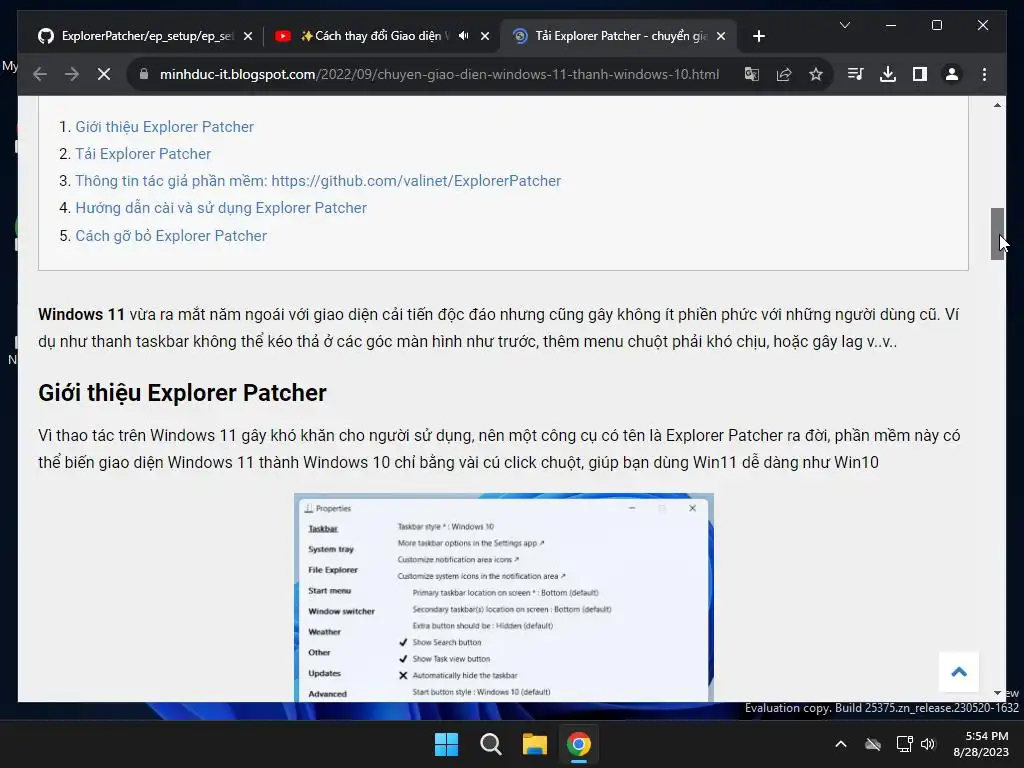Share this page via share icon
Screen dimensions: 1024x768
[784, 74]
